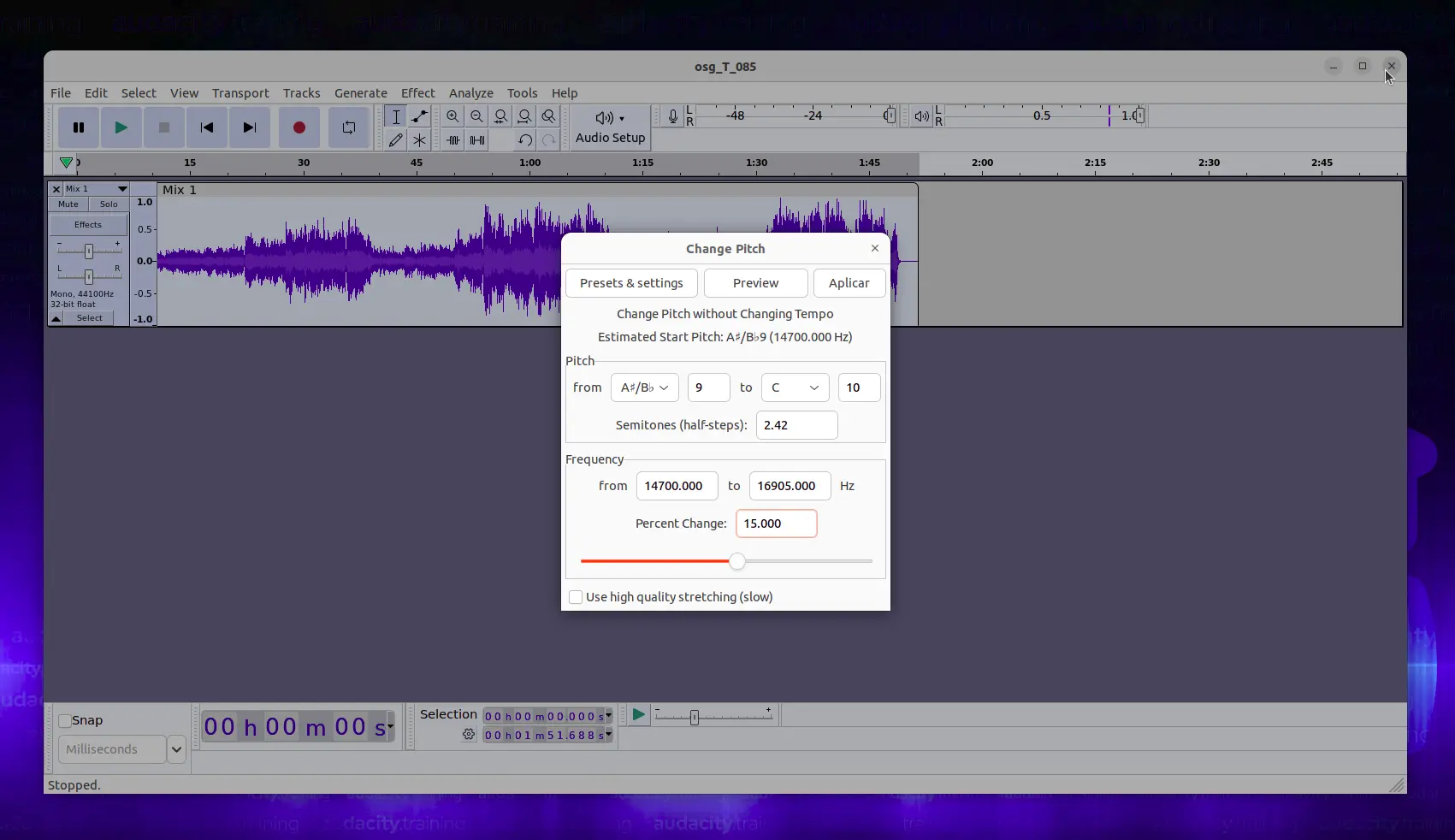Open the to pitch C dropdown
The height and width of the screenshot is (840, 1455).
click(x=796, y=387)
